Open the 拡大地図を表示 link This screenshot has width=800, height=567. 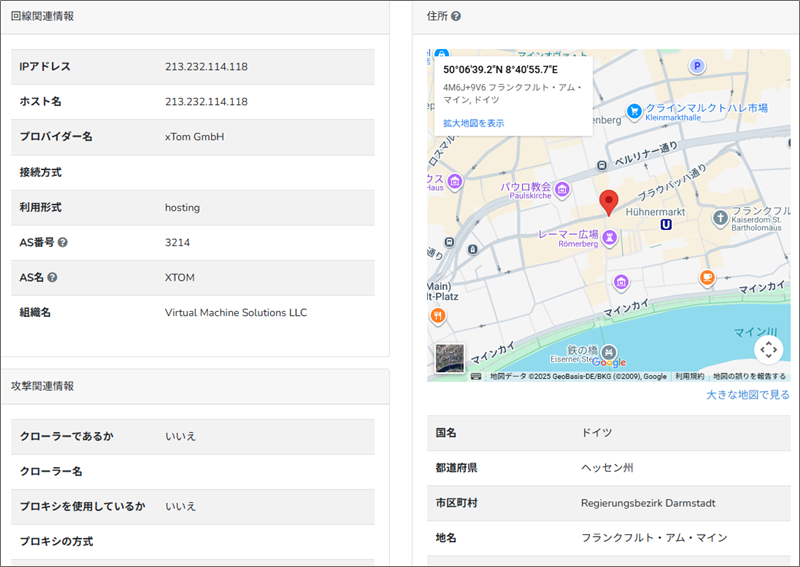(473, 123)
